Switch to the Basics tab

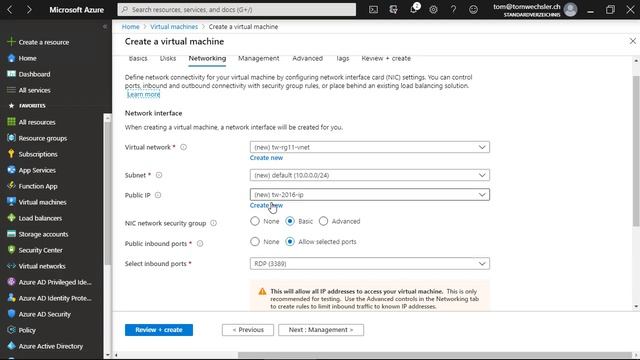click(138, 58)
